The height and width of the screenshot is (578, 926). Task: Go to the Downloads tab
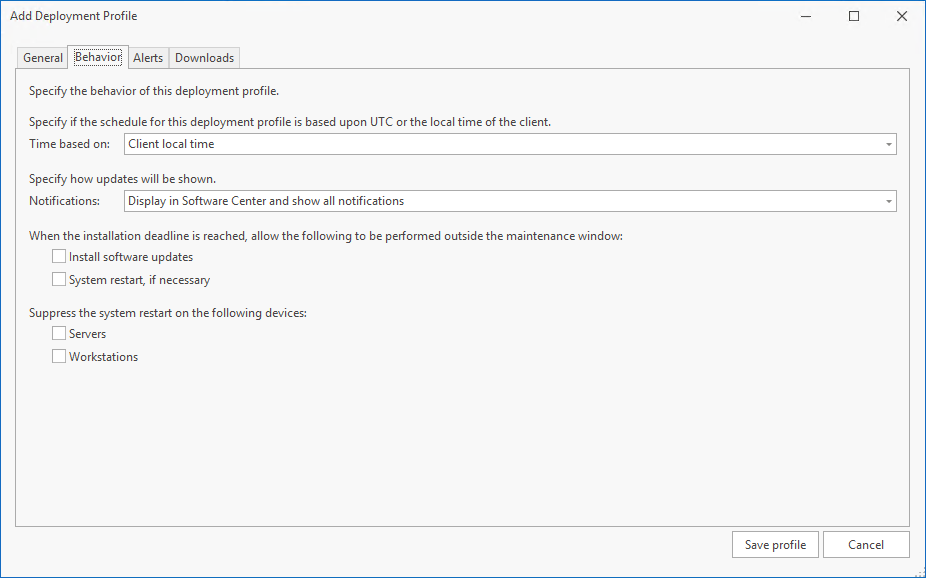204,58
